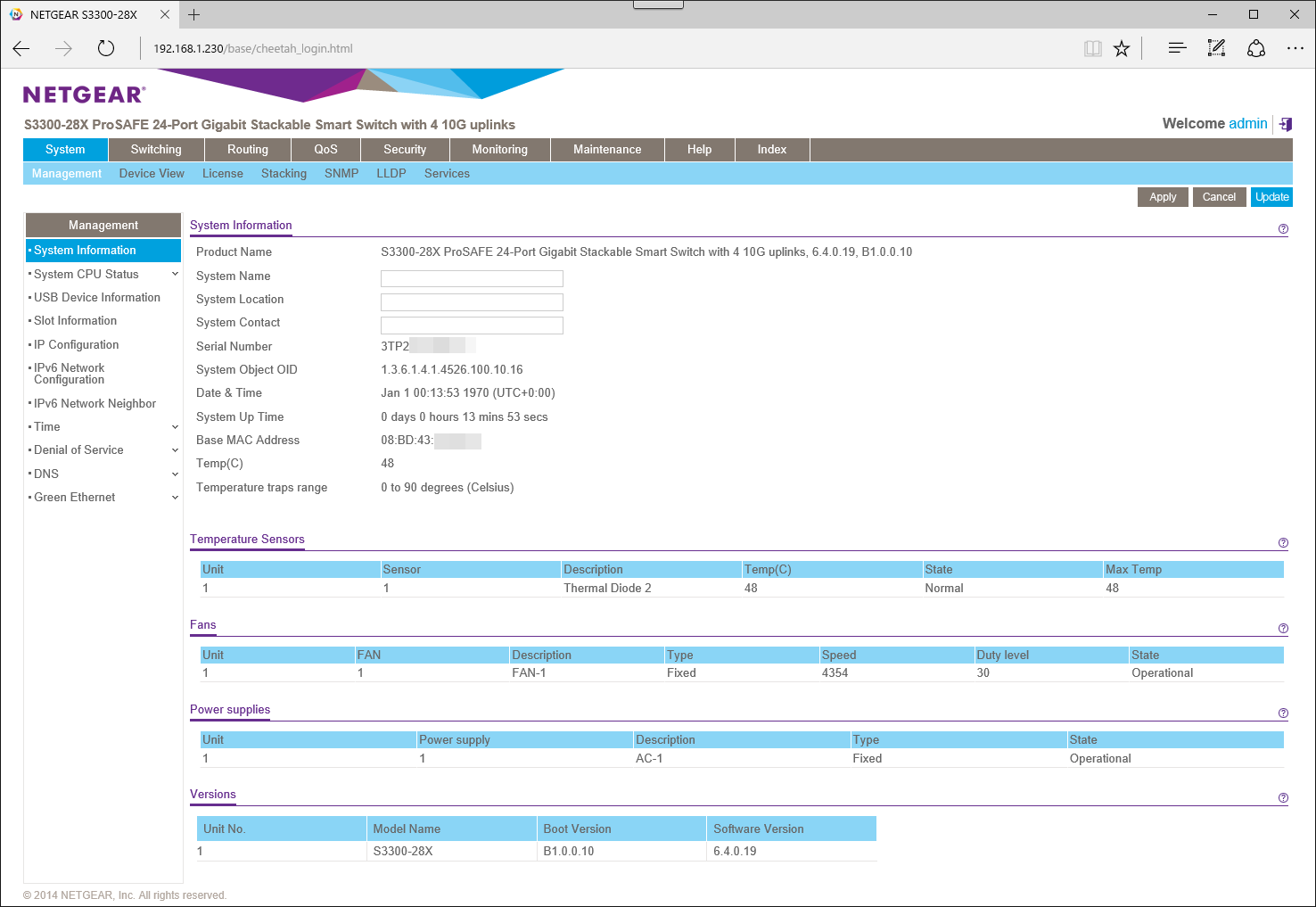The width and height of the screenshot is (1316, 907).
Task: Click the 'B1.0.0.10' boot version cell
Action: point(569,852)
